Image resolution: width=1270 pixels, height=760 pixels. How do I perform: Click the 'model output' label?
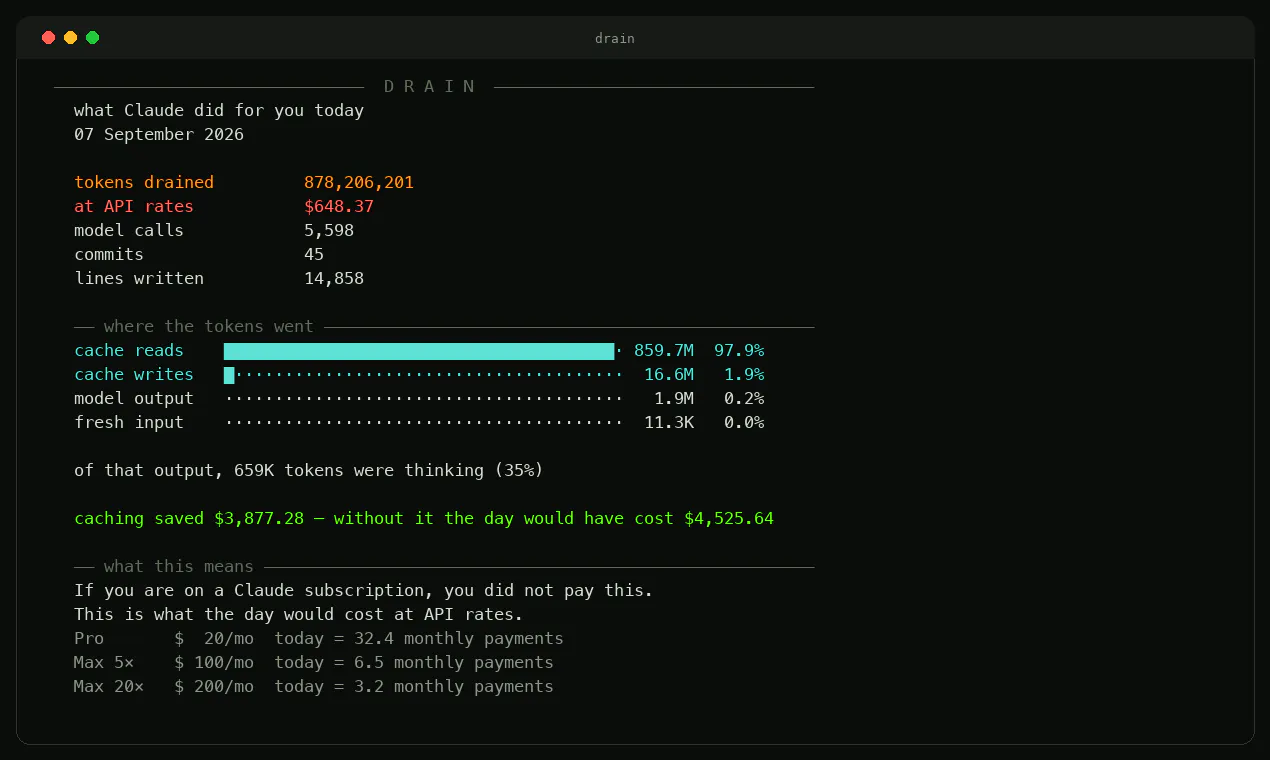click(x=134, y=398)
